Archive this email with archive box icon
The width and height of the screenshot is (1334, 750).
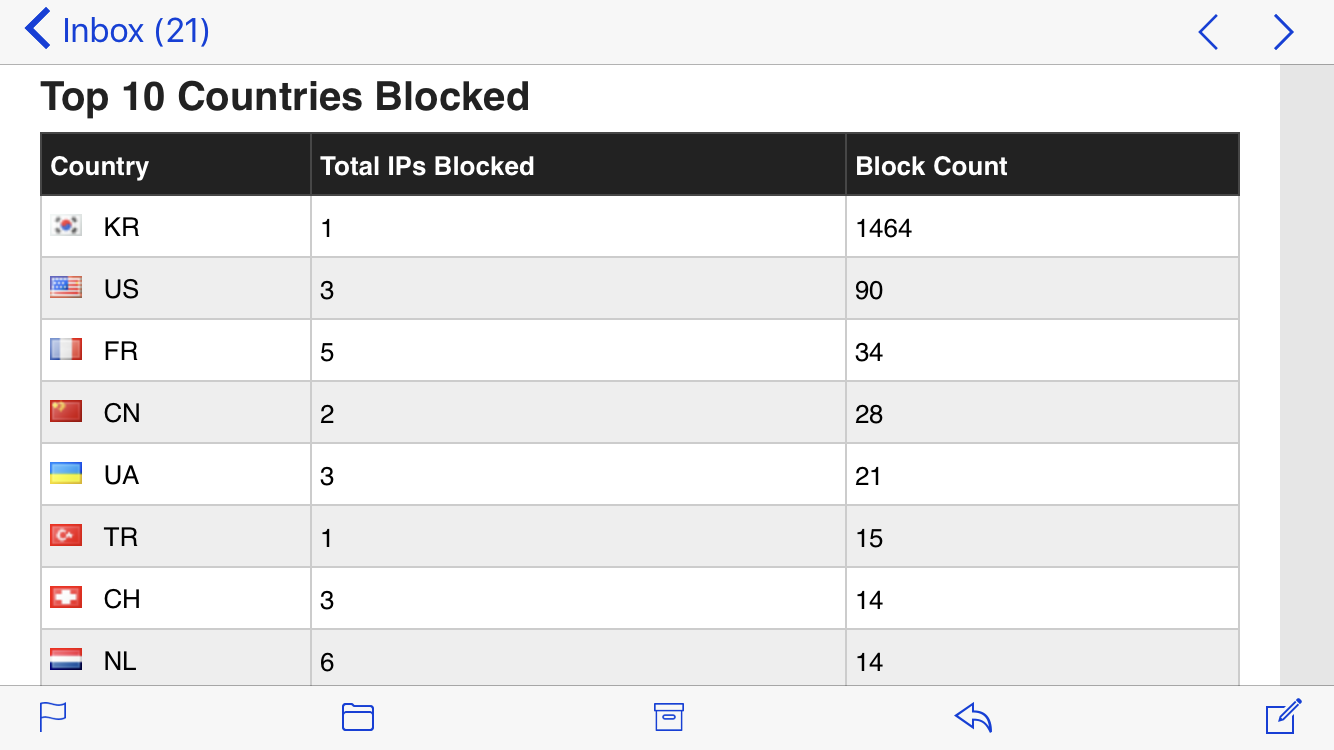669,717
